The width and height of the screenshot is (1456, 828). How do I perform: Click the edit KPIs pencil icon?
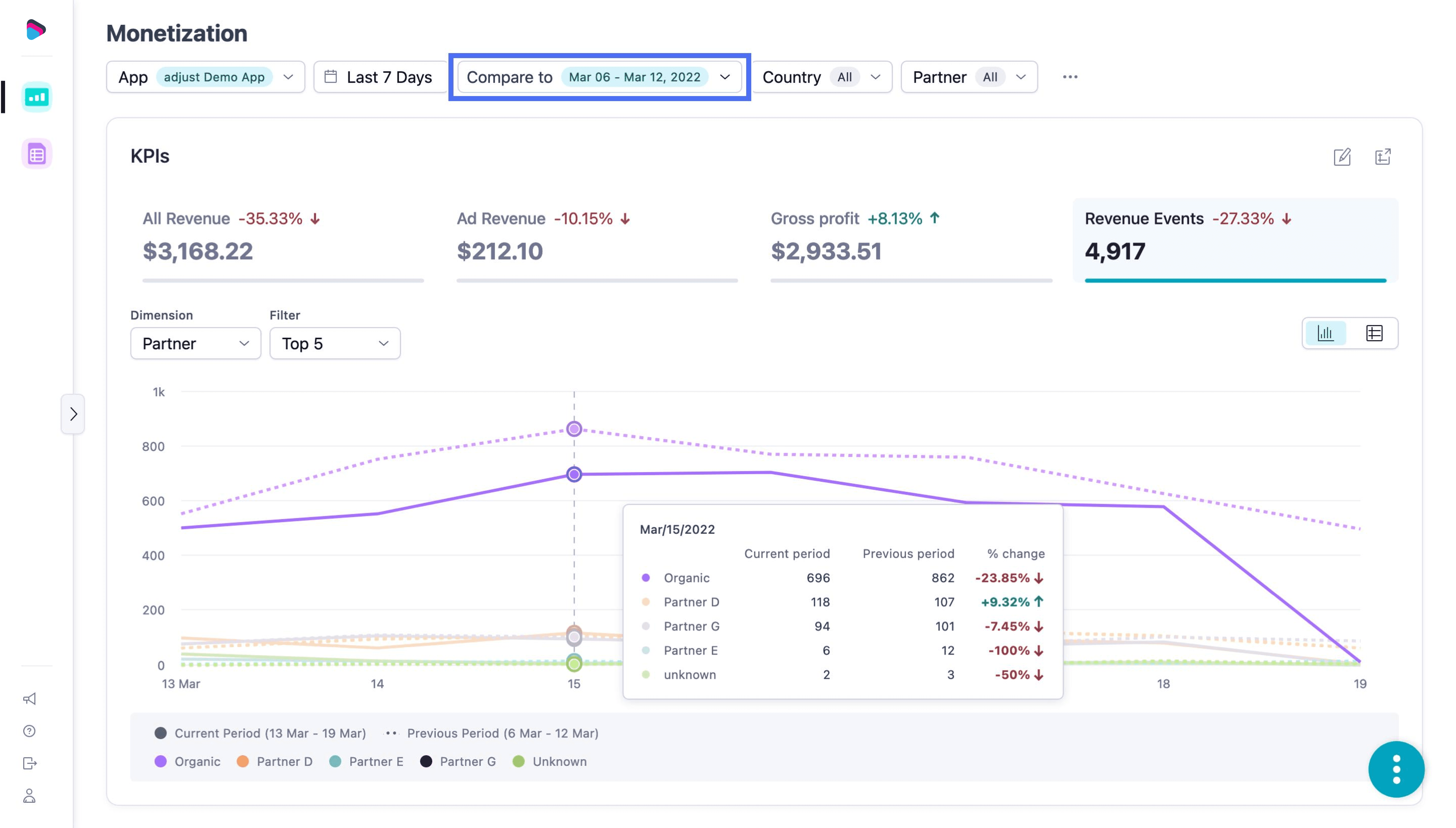pos(1342,157)
